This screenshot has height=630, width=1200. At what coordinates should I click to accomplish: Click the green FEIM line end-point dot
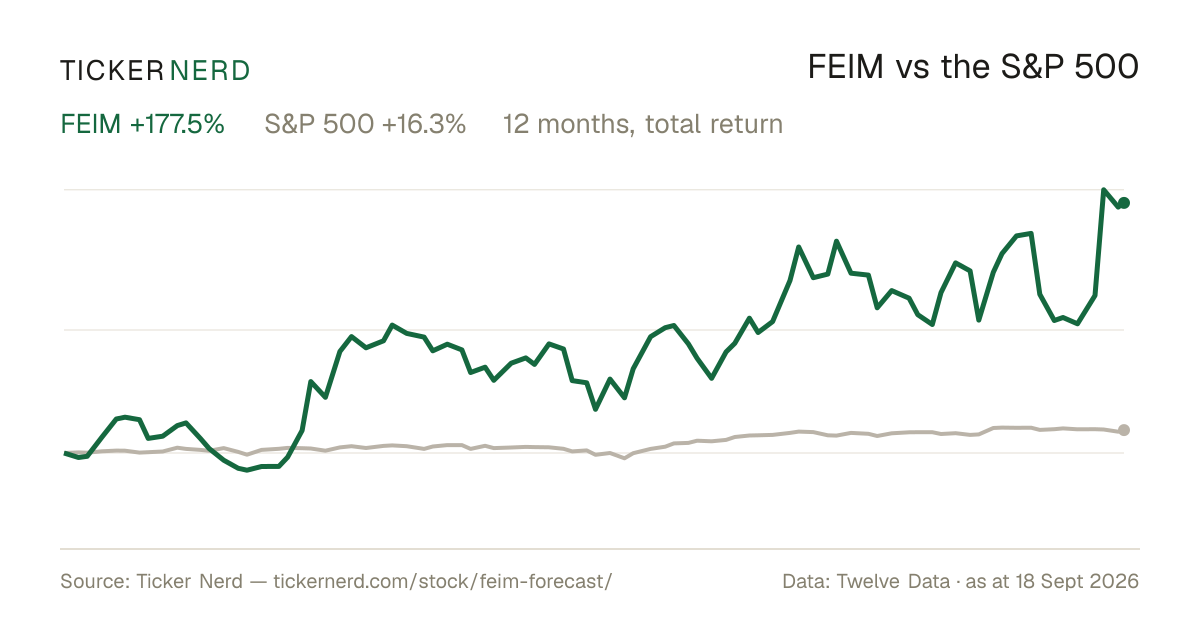[x=1124, y=203]
